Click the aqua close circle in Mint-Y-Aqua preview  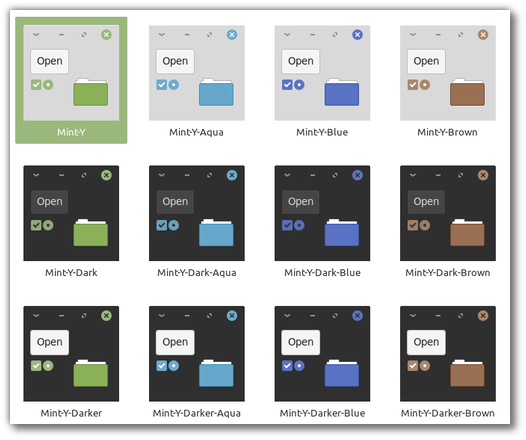point(232,35)
